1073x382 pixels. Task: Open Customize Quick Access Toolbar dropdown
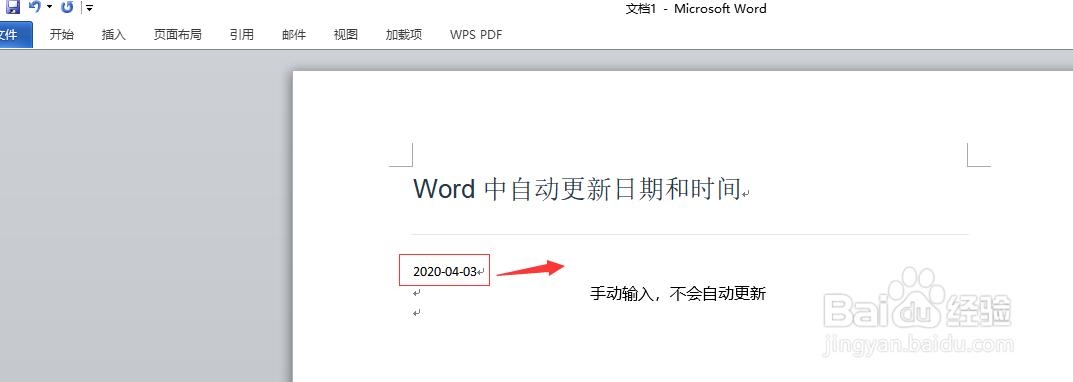click(x=90, y=8)
